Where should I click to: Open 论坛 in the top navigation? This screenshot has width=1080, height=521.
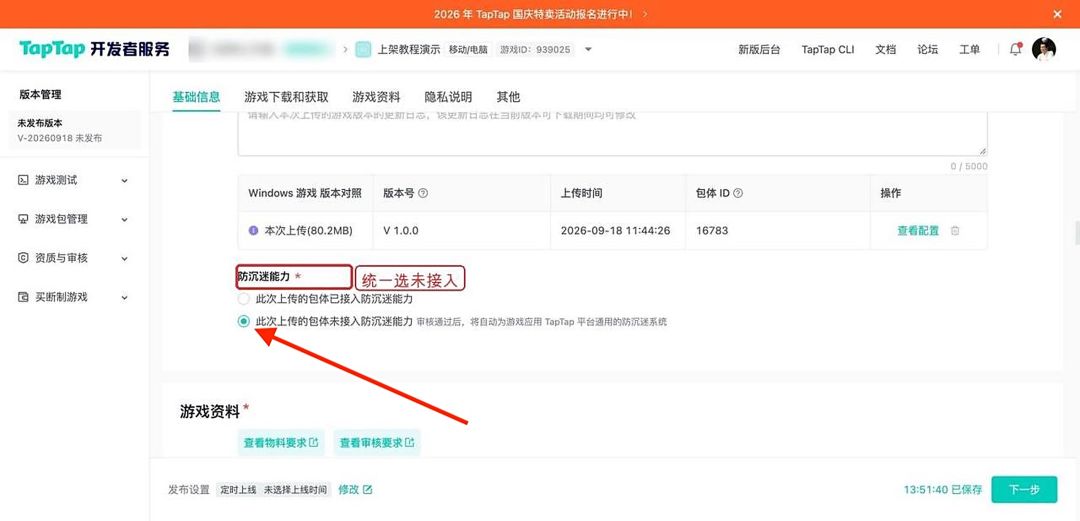pos(928,50)
